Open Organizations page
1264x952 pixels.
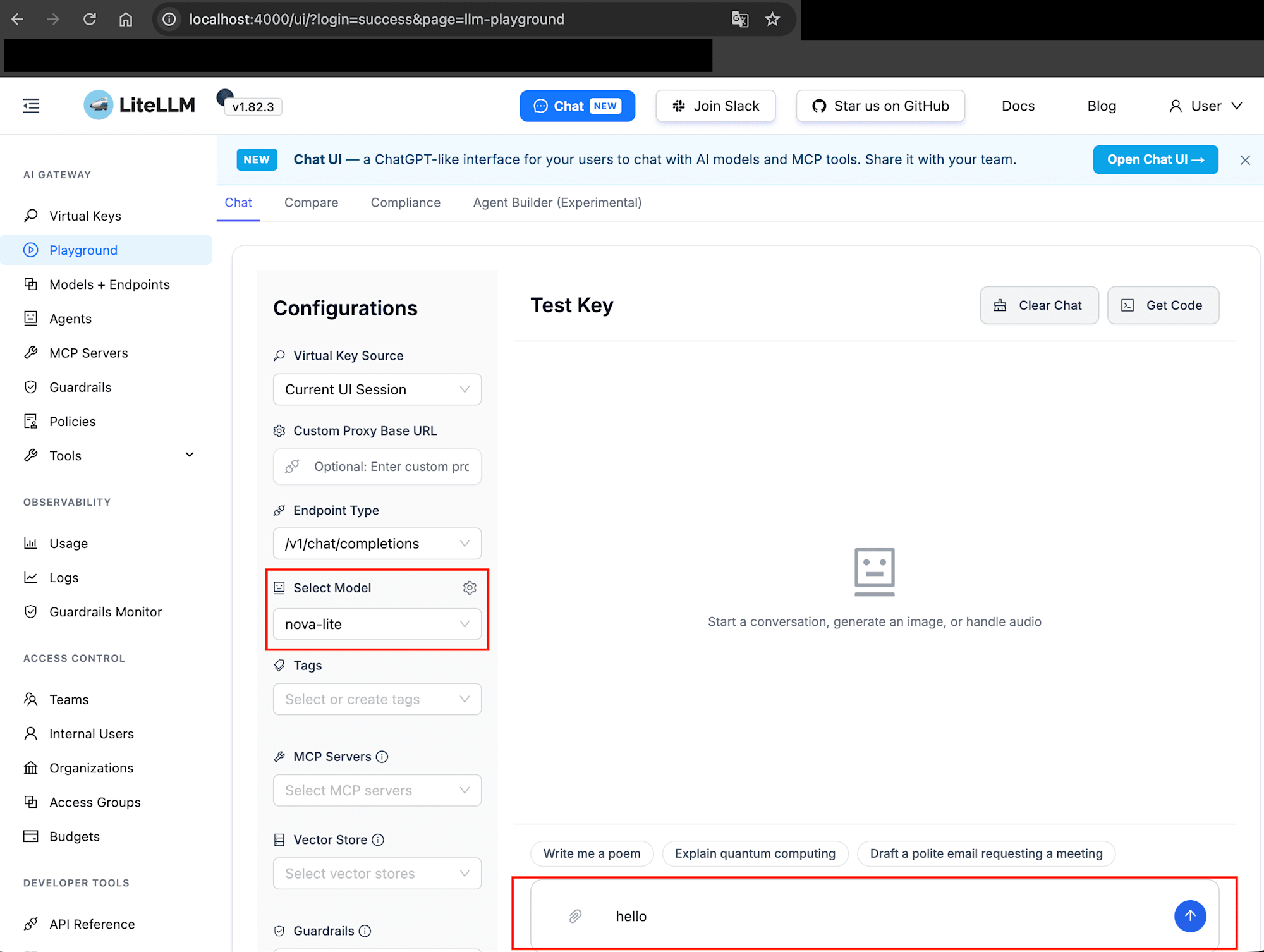coord(106,767)
